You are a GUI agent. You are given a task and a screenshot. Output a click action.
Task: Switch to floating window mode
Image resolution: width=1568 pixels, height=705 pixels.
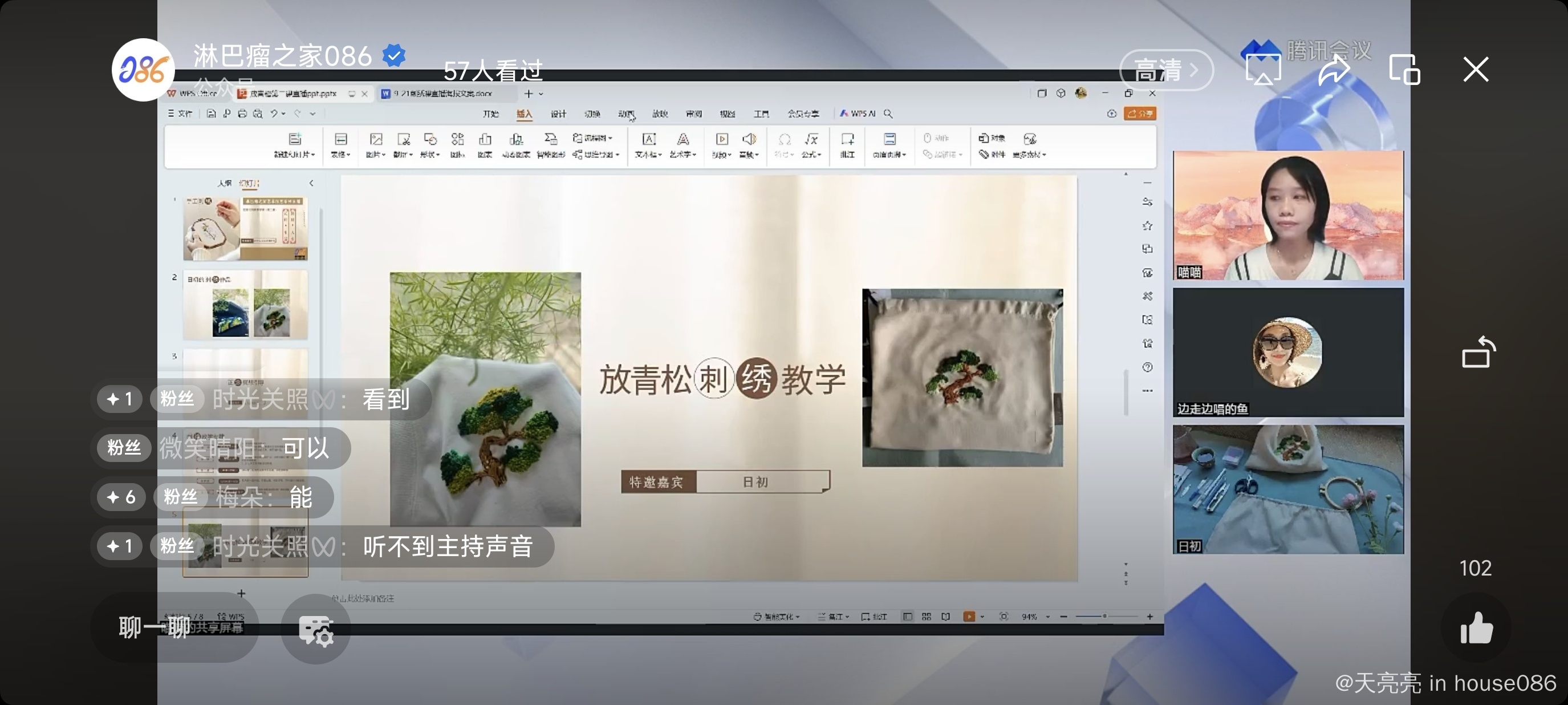pos(1404,70)
